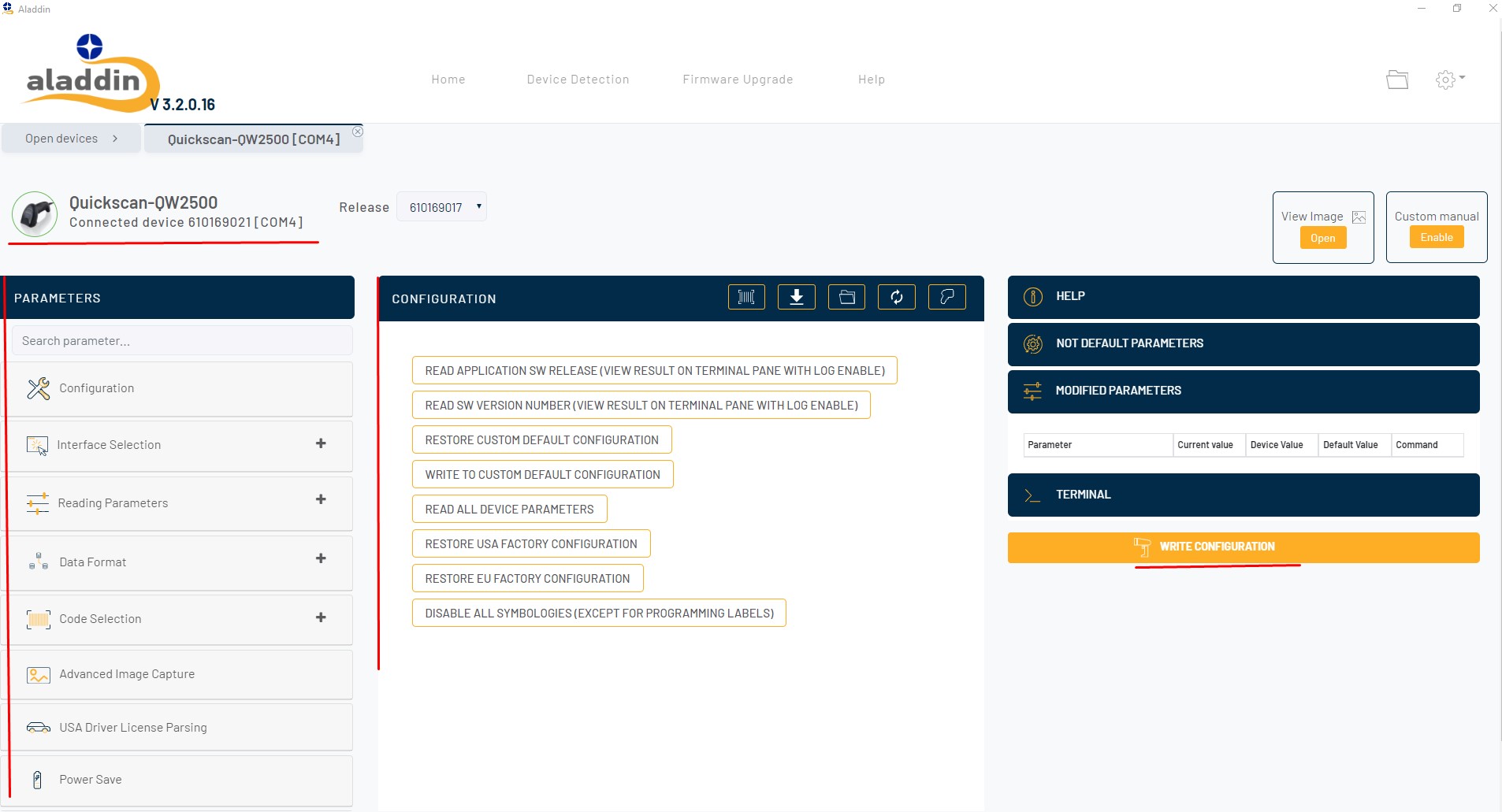Open the Configuration wrench icon in Parameters
The height and width of the screenshot is (812, 1502).
pyautogui.click(x=39, y=388)
